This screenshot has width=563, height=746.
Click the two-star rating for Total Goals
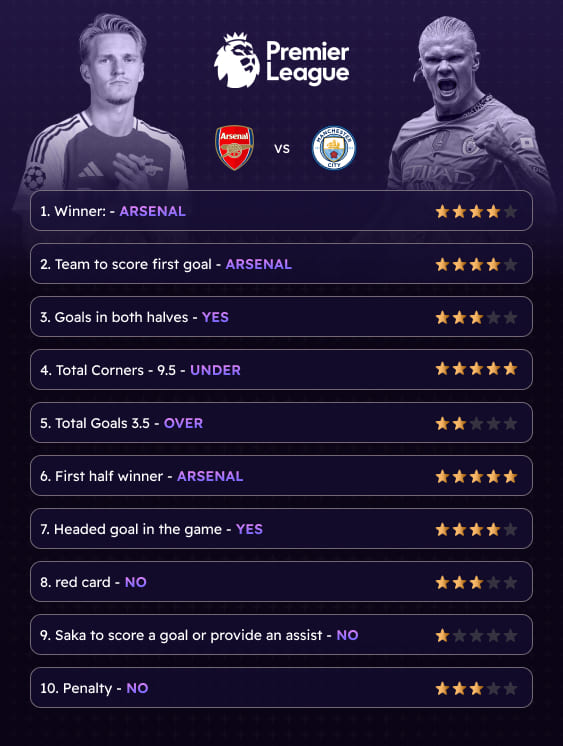pyautogui.click(x=476, y=423)
